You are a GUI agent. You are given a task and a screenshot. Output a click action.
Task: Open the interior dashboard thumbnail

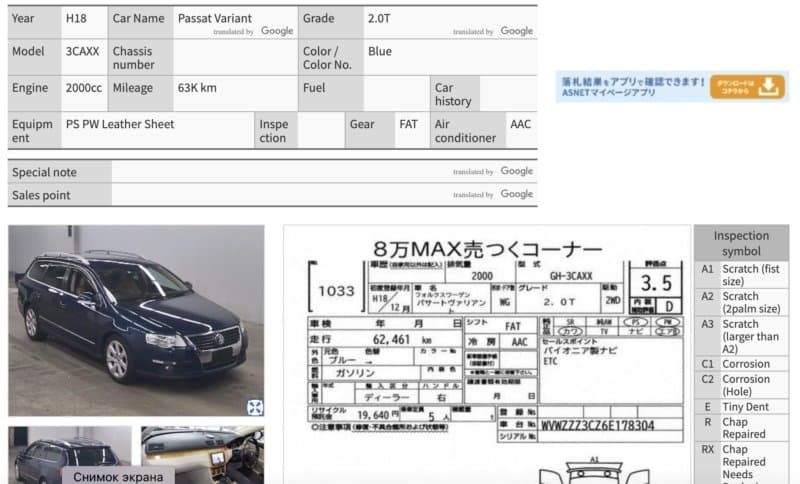pos(203,455)
